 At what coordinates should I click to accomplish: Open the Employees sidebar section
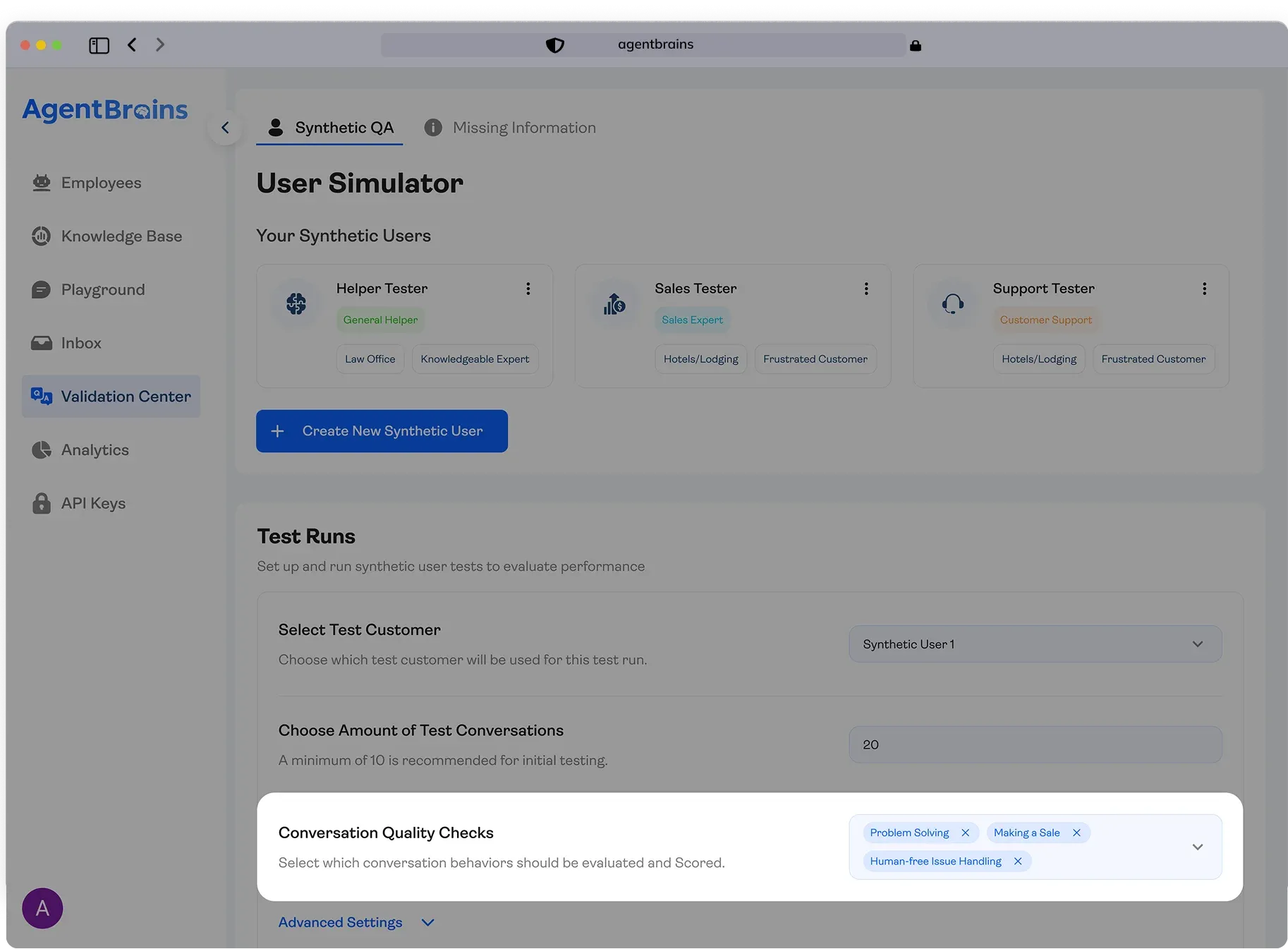100,183
